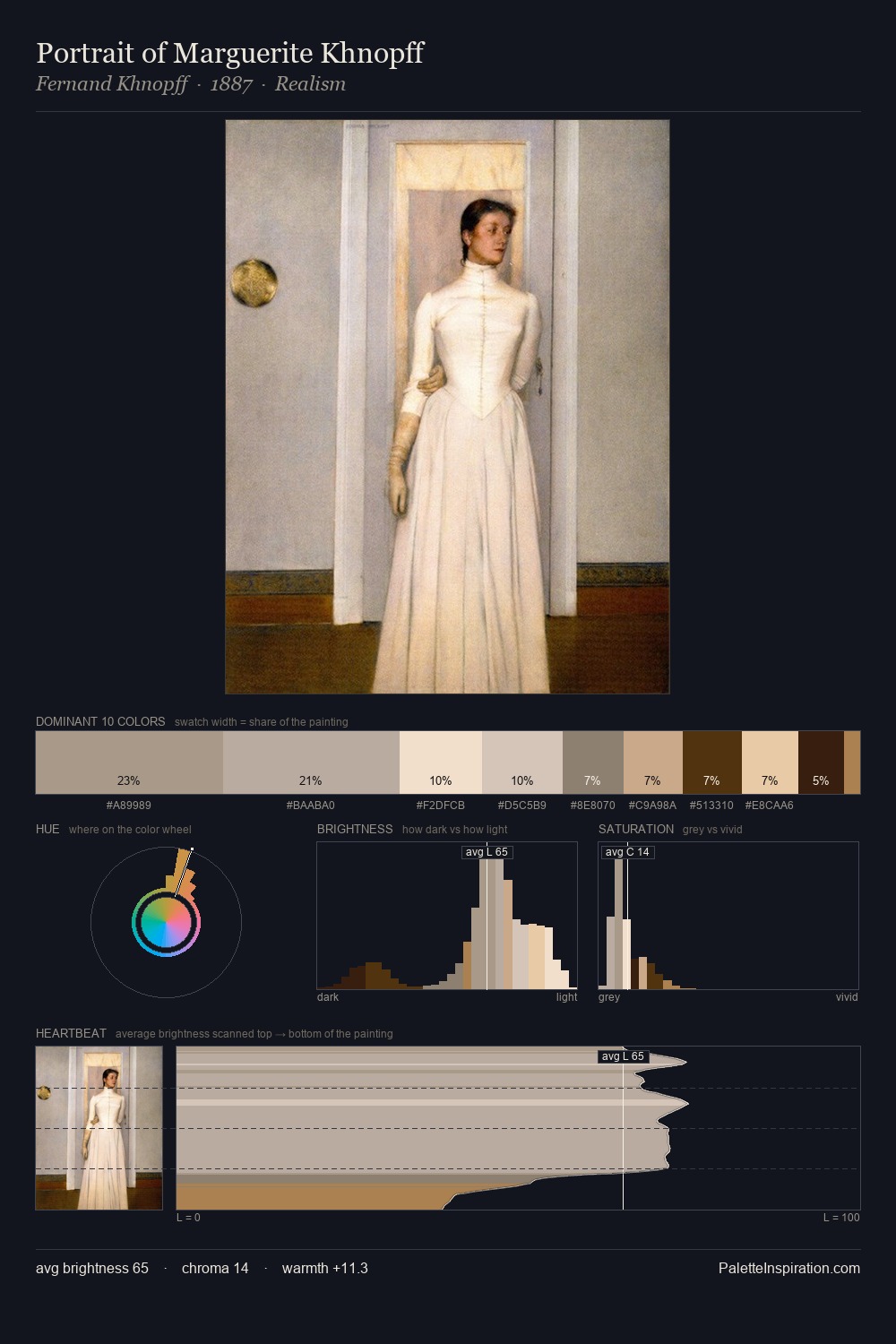Image resolution: width=896 pixels, height=1344 pixels.
Task: Click the #C9A98A tan swatch
Action: (653, 762)
